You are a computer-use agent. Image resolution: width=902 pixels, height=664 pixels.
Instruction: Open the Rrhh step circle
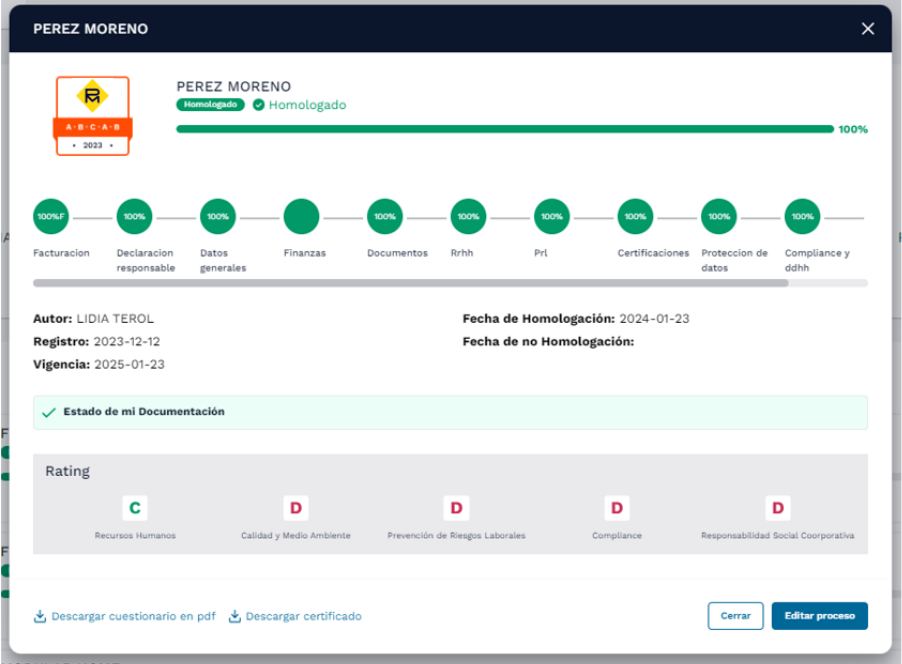click(x=468, y=216)
